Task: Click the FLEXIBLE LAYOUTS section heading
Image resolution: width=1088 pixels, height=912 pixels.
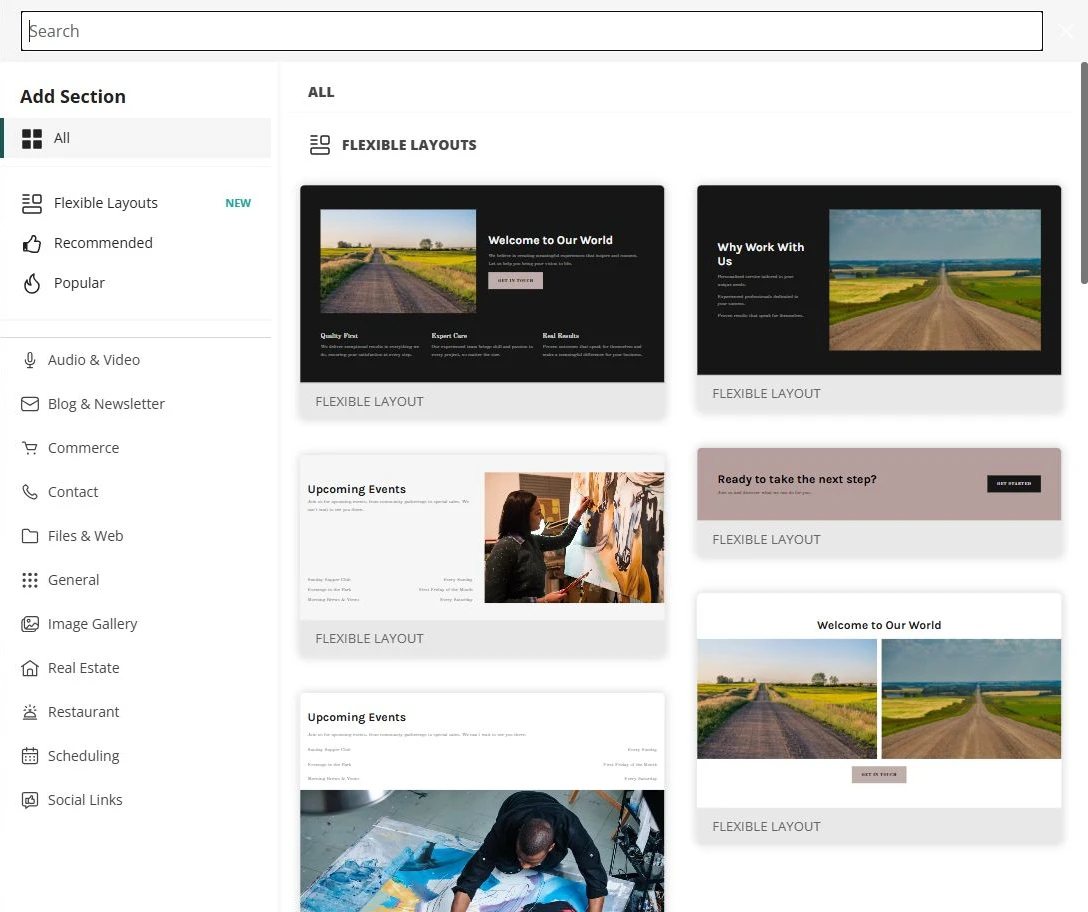Action: [409, 145]
